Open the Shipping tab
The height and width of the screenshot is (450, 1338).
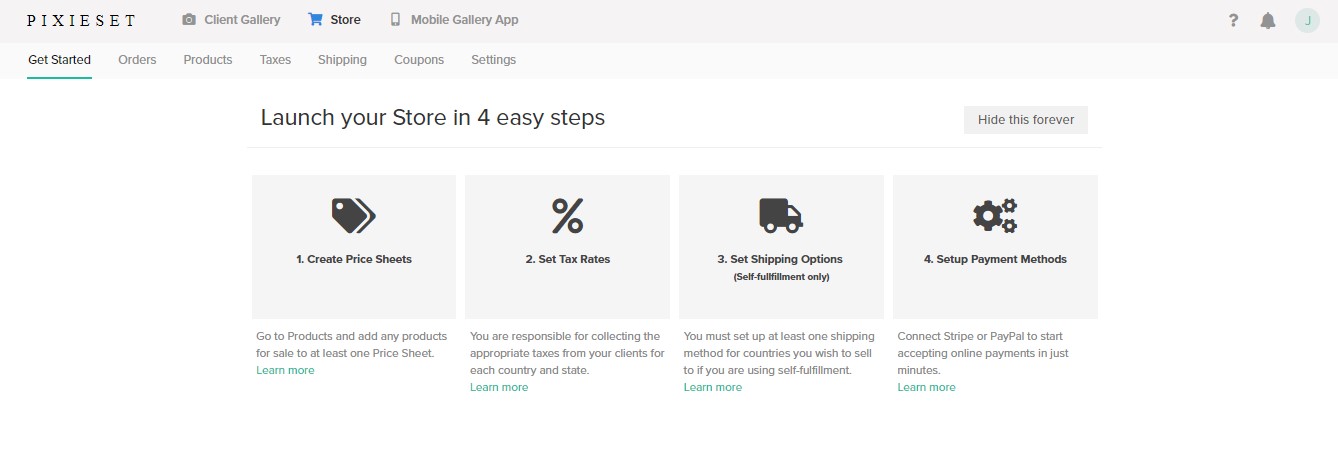point(342,60)
